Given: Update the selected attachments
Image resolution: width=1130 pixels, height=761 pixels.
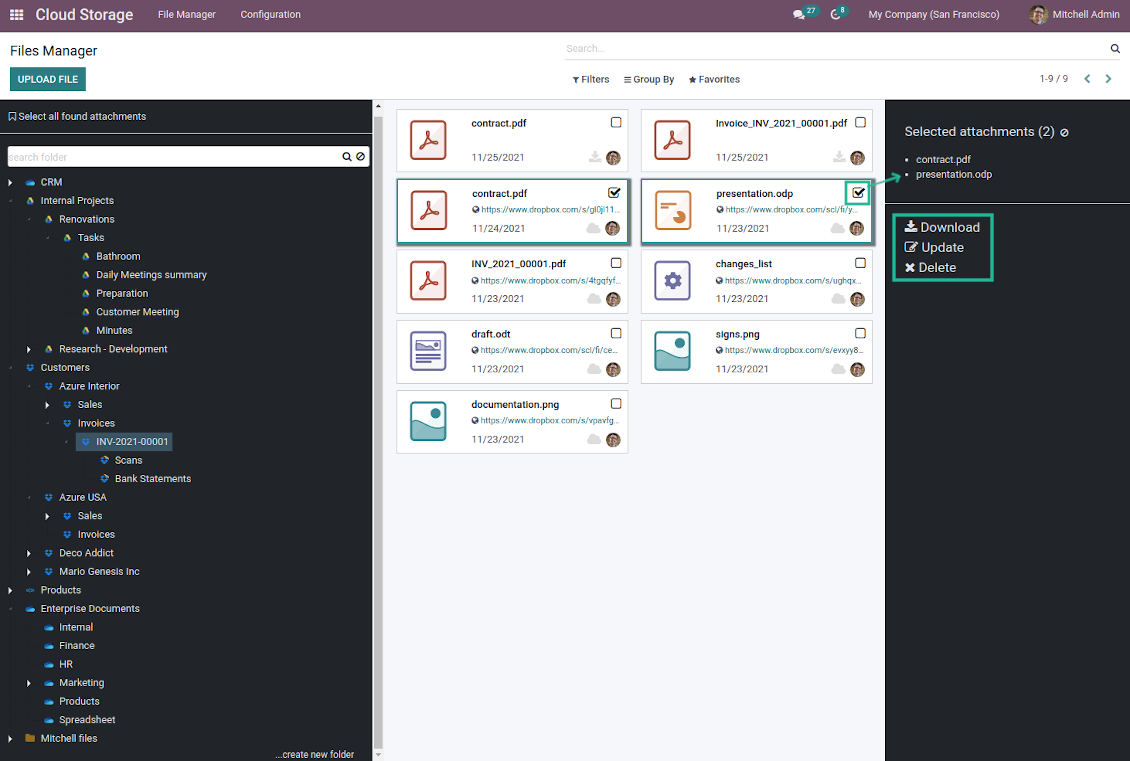Looking at the screenshot, I should 934,247.
